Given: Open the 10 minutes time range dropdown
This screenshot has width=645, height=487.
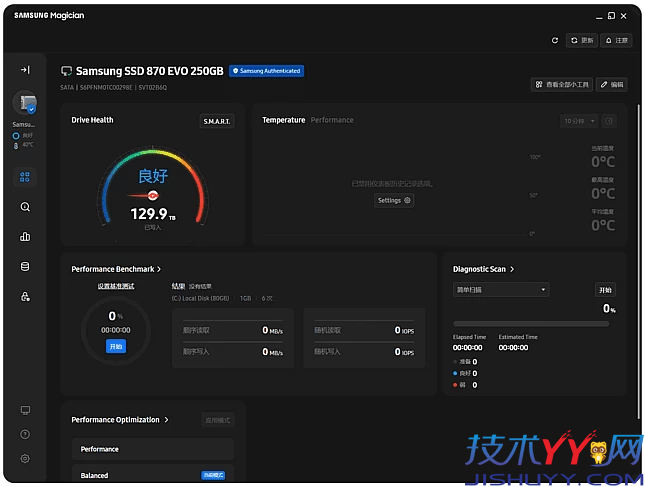Looking at the screenshot, I should pos(579,121).
